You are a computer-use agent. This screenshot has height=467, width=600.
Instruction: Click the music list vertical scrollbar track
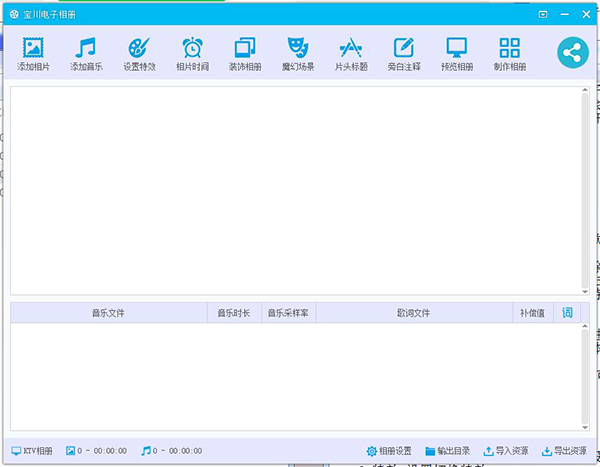(585, 377)
